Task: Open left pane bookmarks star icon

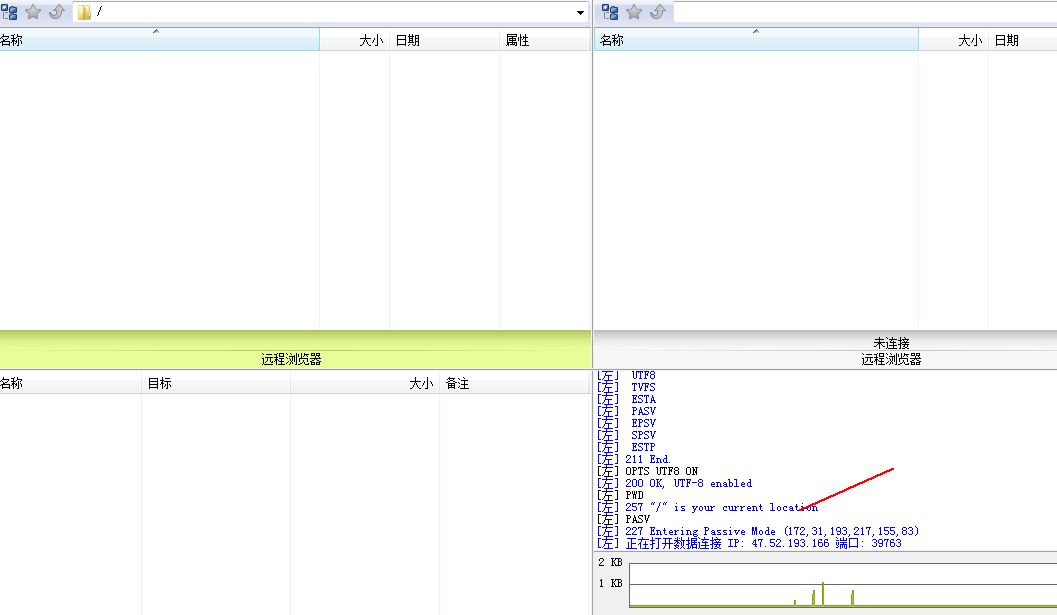Action: (33, 12)
